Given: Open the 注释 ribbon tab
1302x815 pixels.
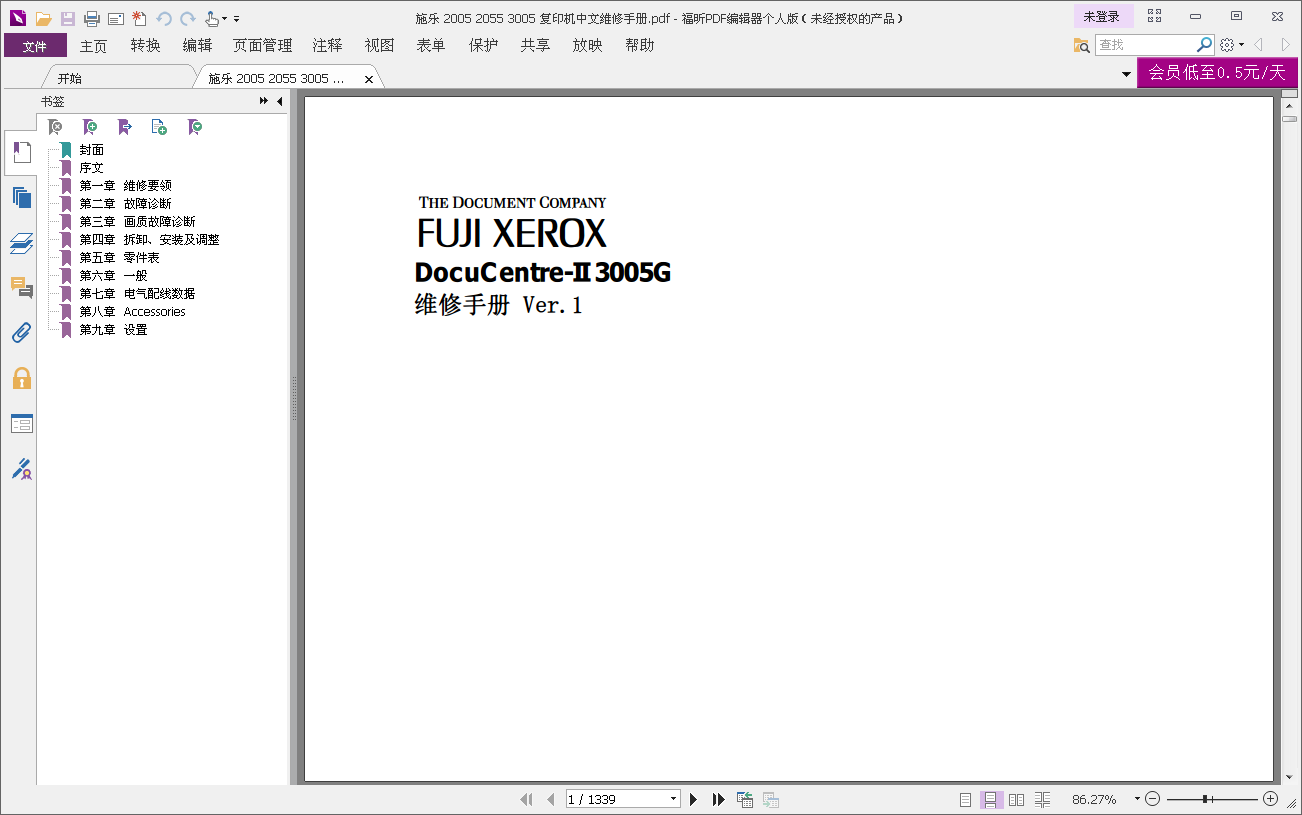Looking at the screenshot, I should pyautogui.click(x=327, y=45).
